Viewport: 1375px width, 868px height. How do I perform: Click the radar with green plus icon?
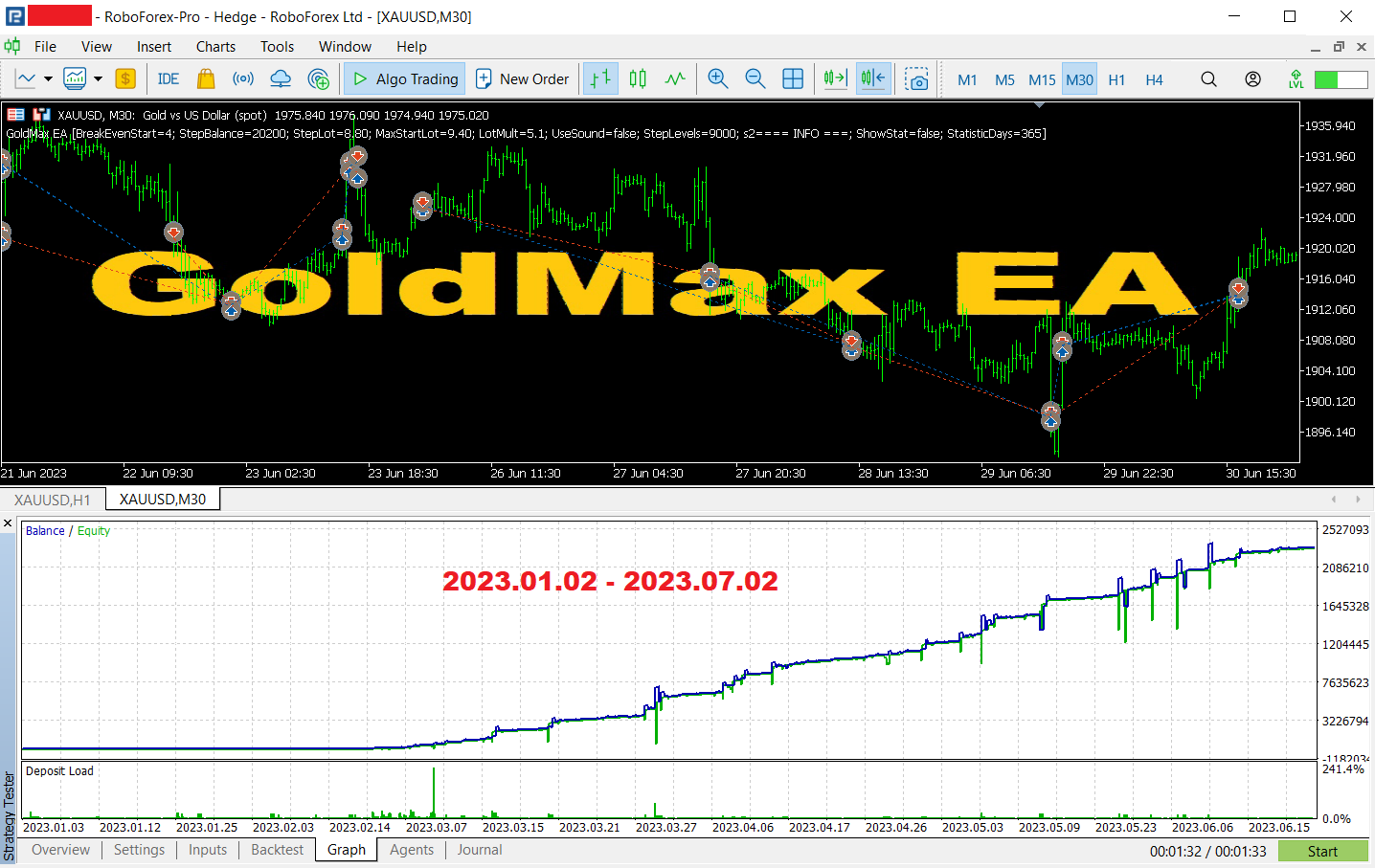tap(318, 79)
